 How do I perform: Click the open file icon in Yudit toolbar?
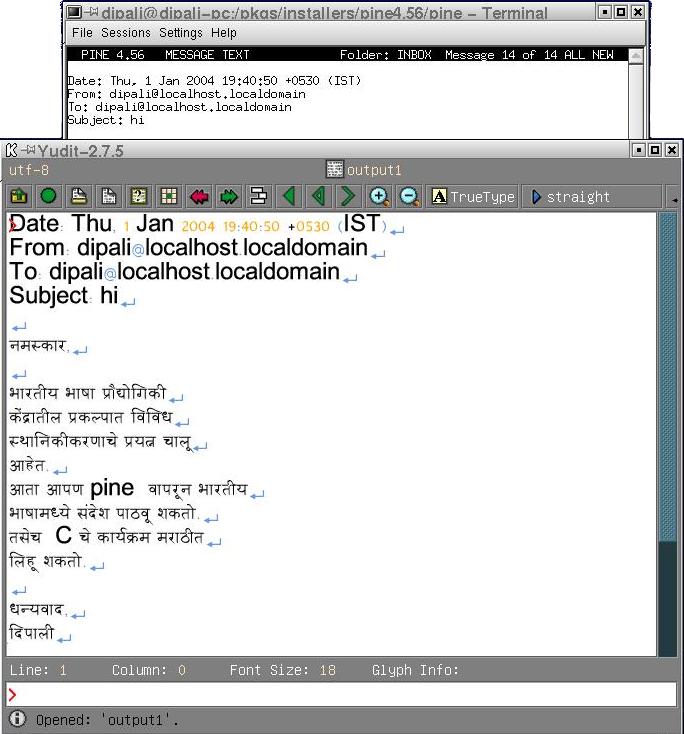point(19,196)
